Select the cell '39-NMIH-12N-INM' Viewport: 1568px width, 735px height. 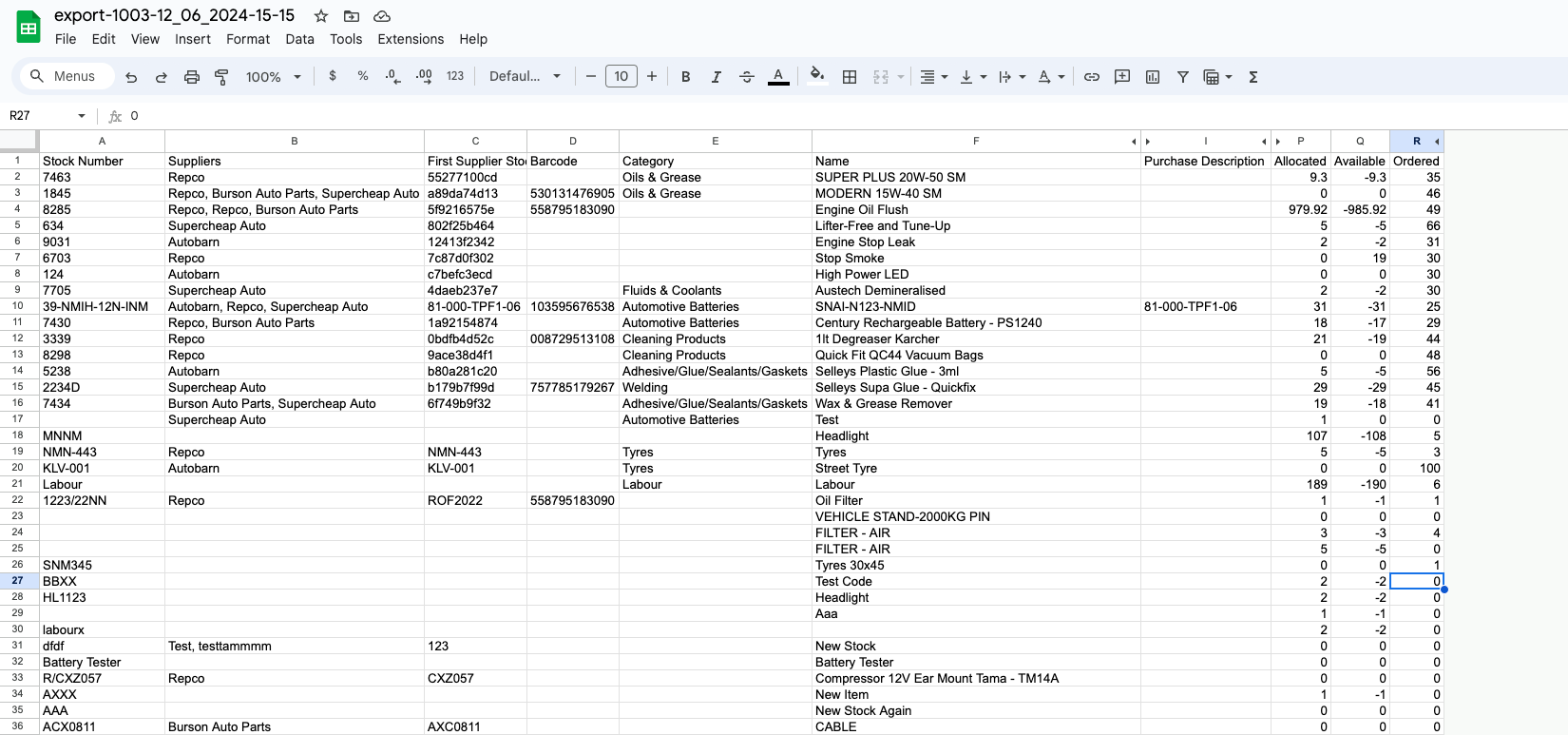[102, 306]
